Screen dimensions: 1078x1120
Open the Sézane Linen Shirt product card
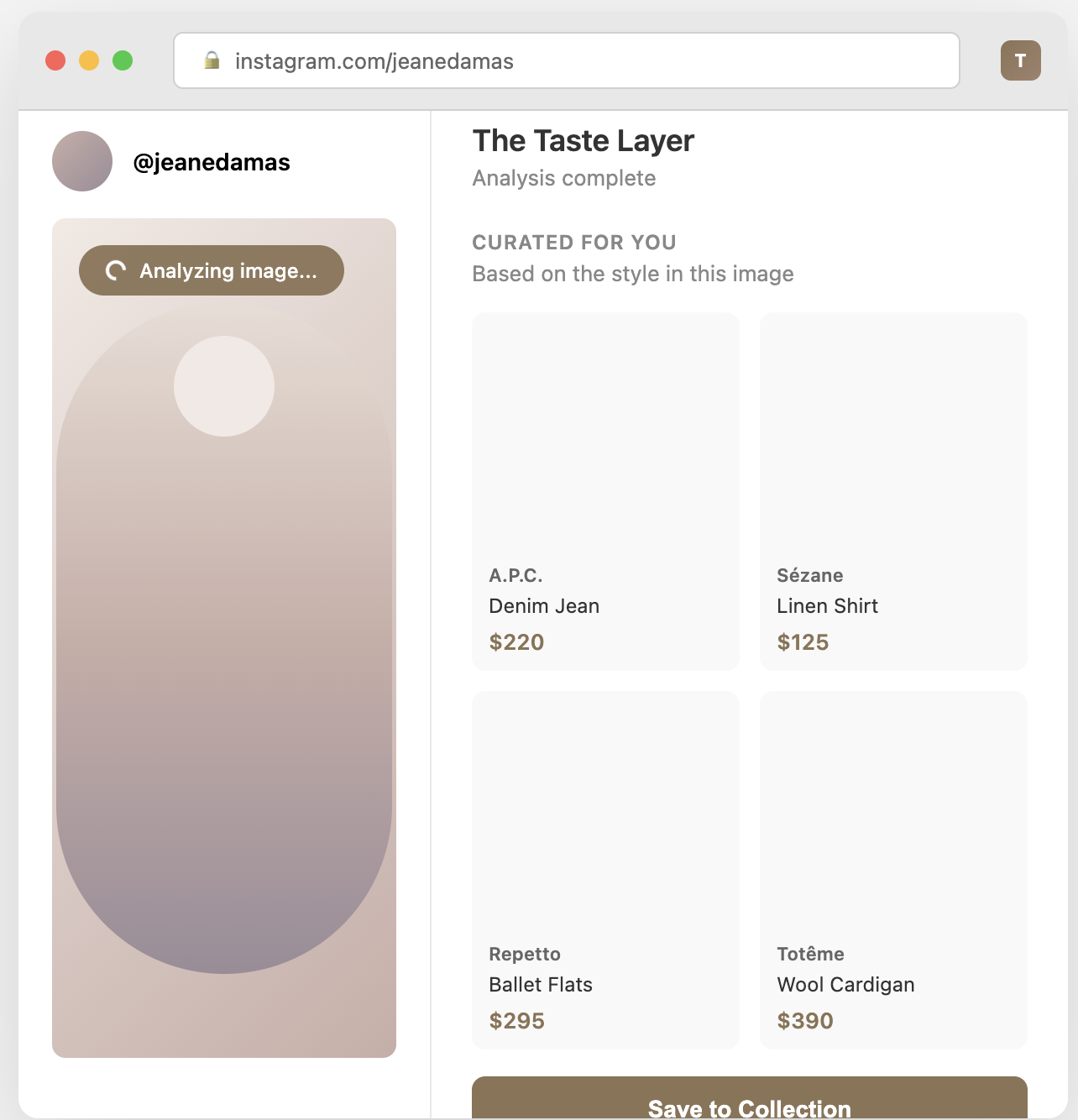[x=893, y=491]
